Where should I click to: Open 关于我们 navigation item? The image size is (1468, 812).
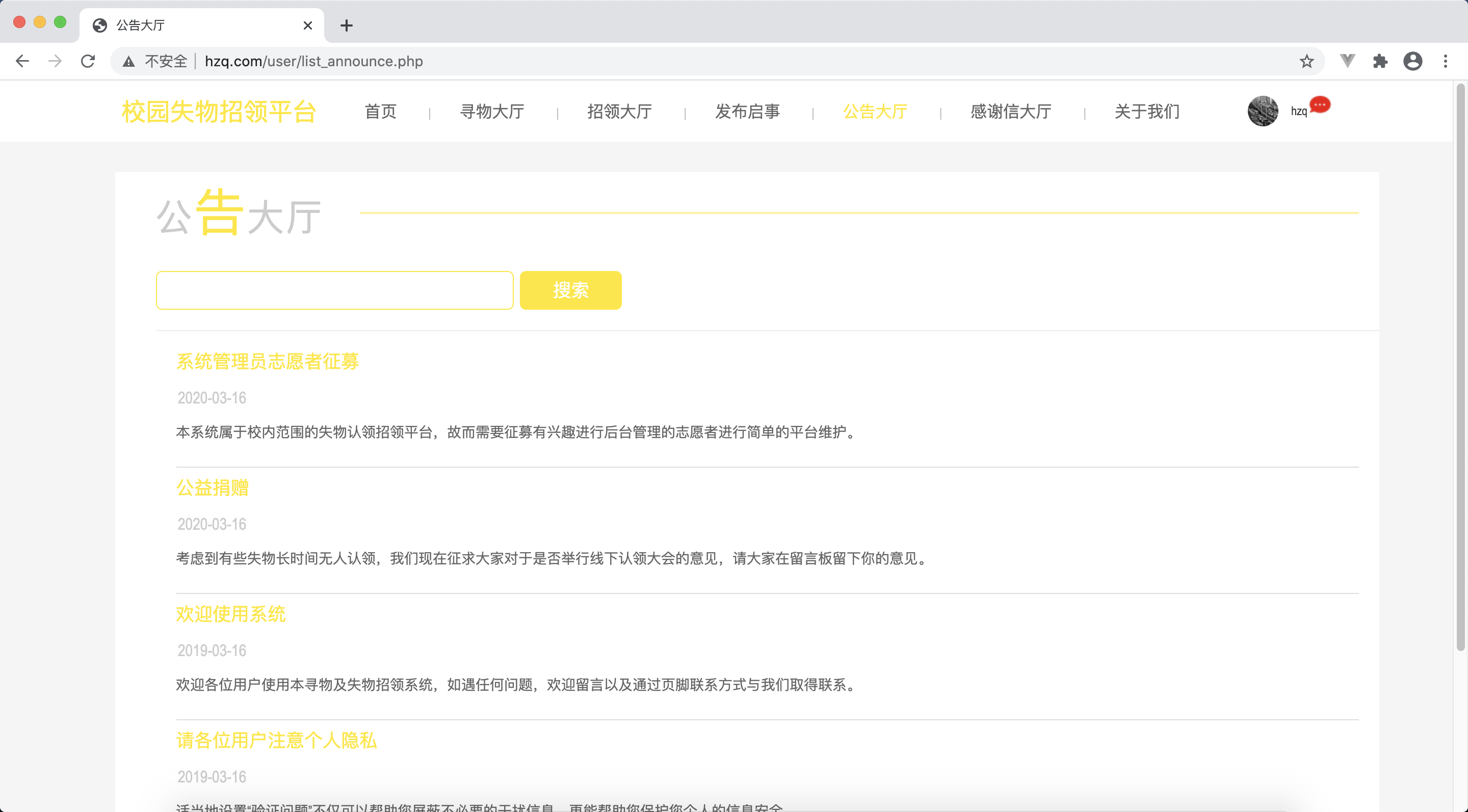click(1147, 112)
